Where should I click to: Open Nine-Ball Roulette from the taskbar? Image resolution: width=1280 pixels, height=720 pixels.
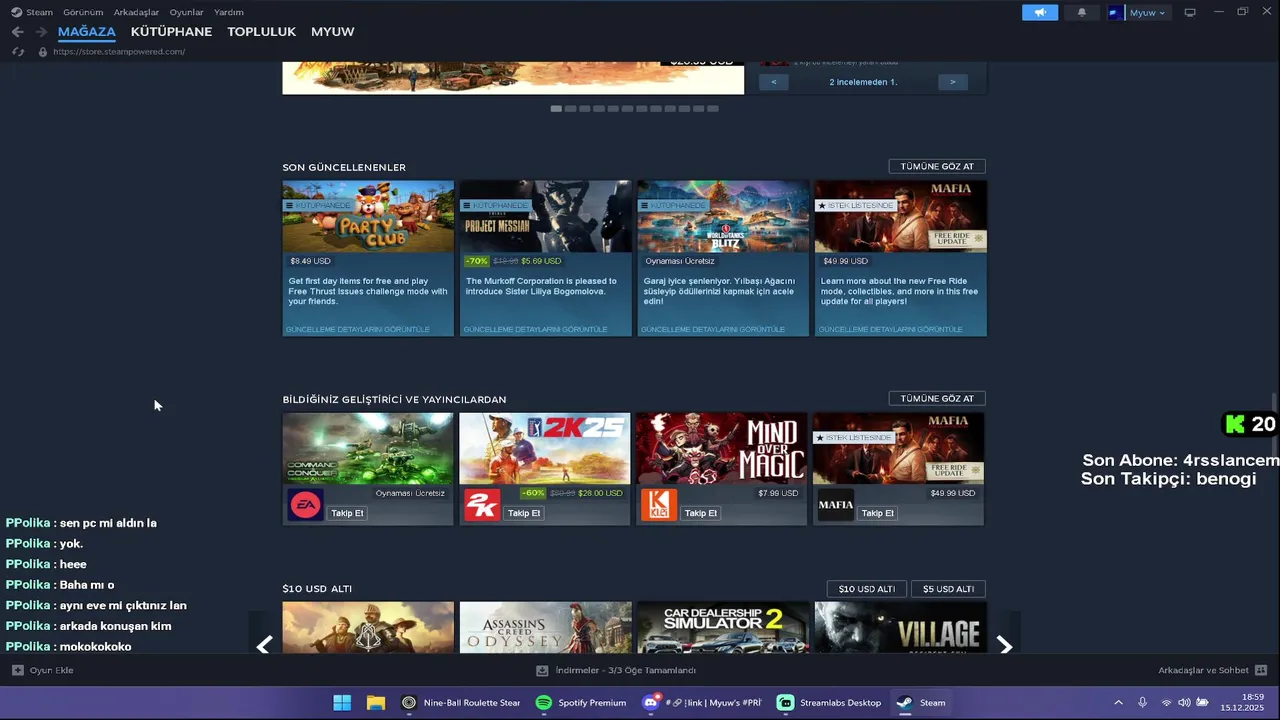tap(460, 702)
